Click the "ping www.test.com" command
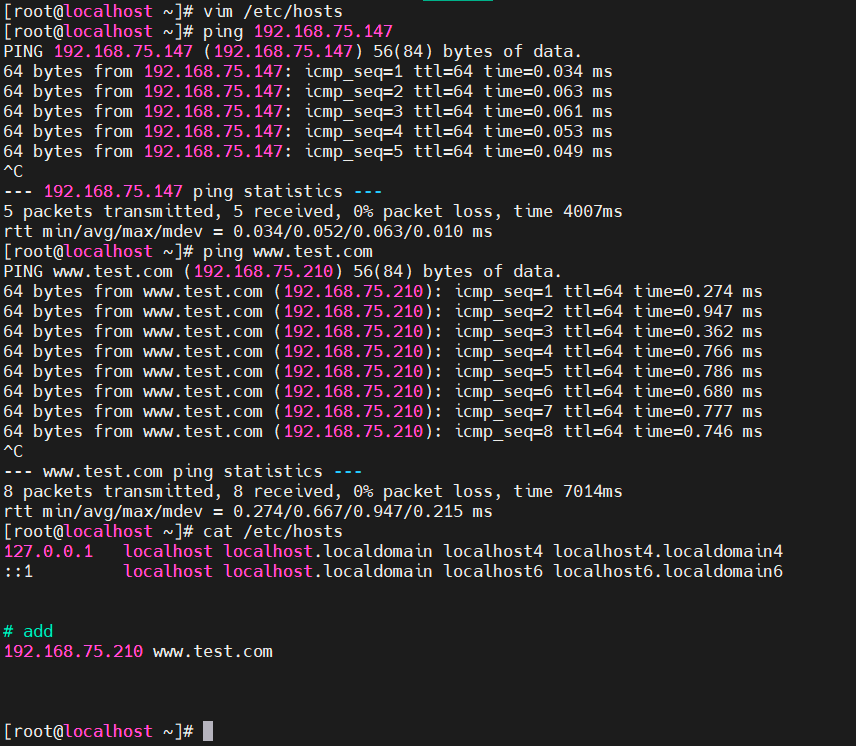This screenshot has height=746, width=856. 288,252
